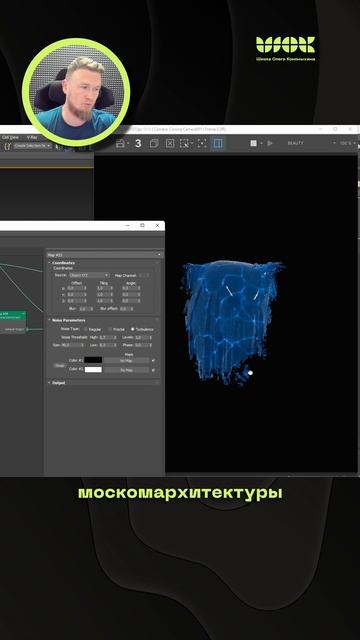This screenshot has width=360, height=640.
Task: Select the Fractal noise type
Action: point(116,329)
